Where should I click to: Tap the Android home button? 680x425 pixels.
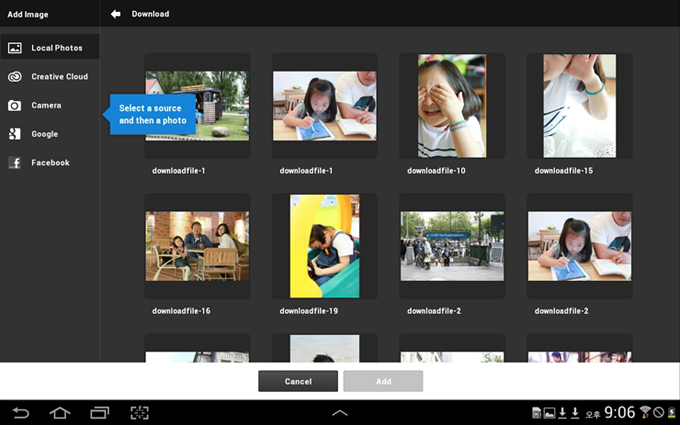click(x=60, y=413)
